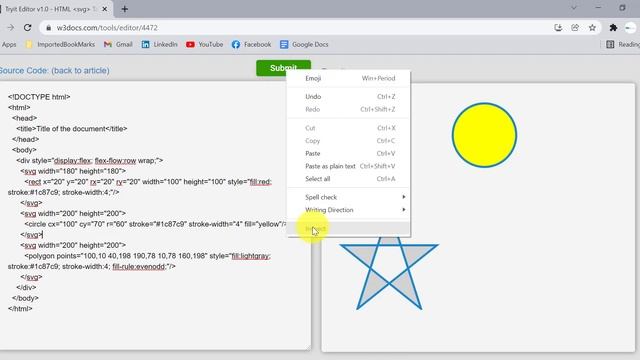Expand the Writing Direction submenu
The image size is (640, 360).
[349, 210]
